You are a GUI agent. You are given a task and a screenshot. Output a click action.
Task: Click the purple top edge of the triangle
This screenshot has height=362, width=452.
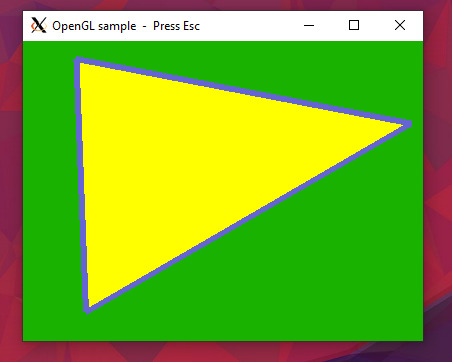coord(243,92)
